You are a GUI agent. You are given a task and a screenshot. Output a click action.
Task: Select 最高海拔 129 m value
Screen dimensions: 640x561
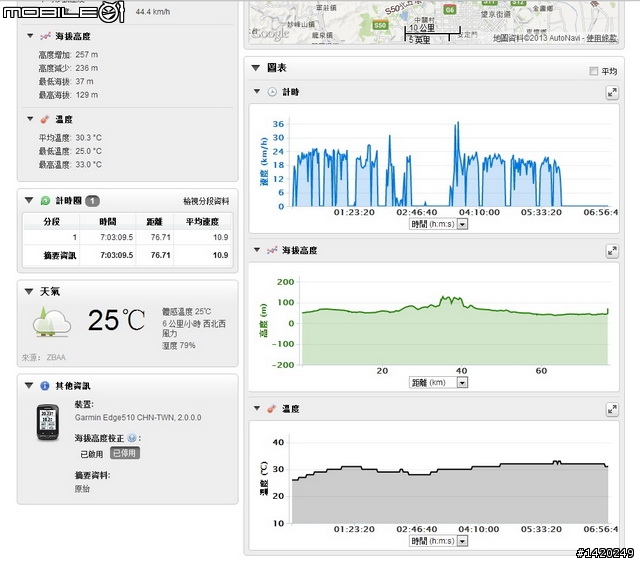click(87, 95)
